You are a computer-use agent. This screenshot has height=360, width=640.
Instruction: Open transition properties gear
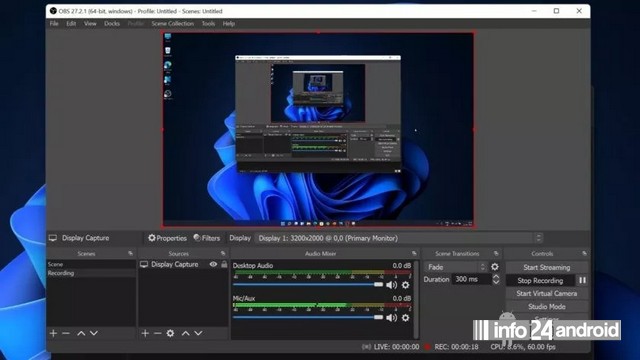point(495,267)
